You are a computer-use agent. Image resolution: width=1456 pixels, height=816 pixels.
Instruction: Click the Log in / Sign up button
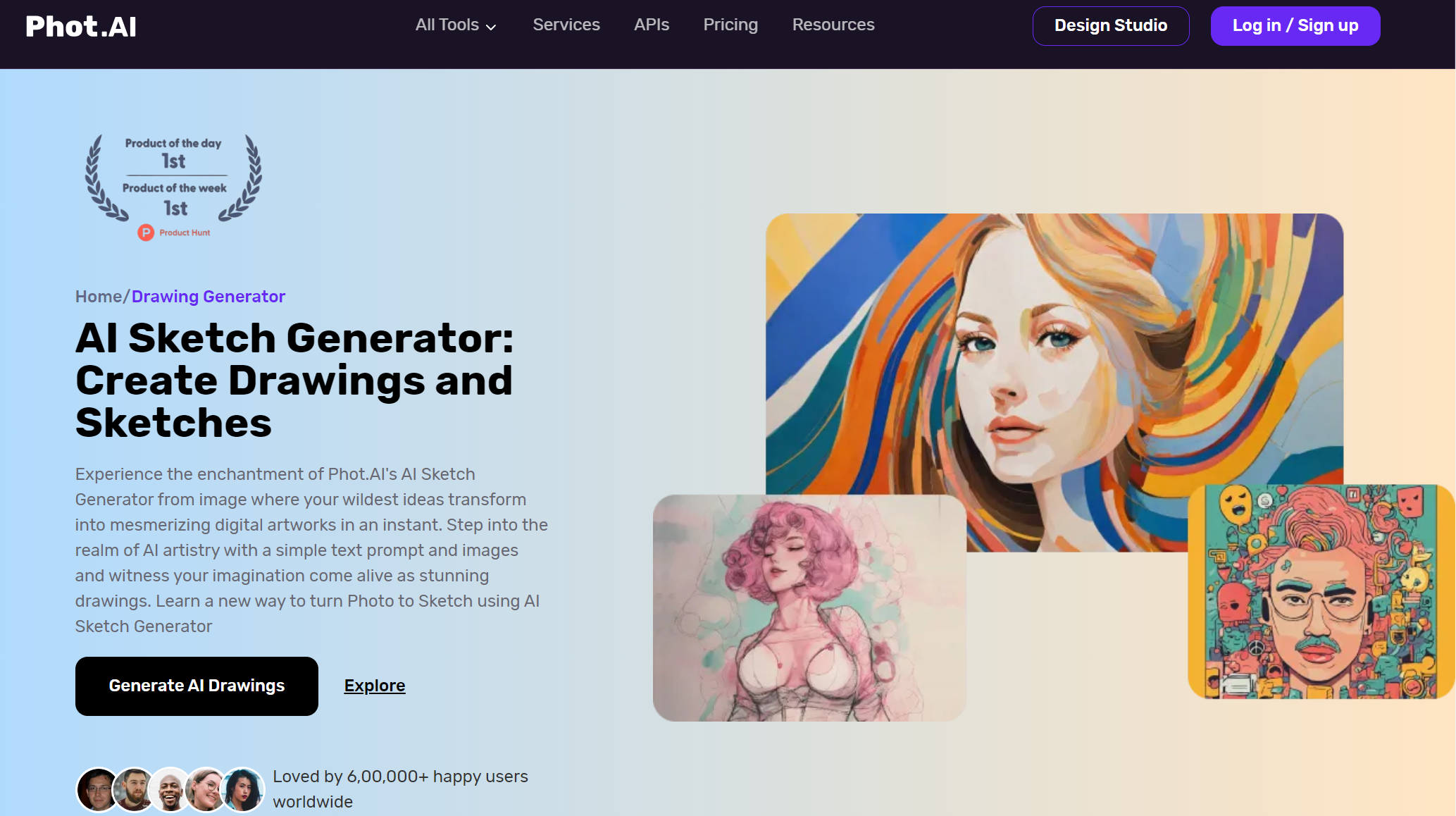pyautogui.click(x=1294, y=25)
